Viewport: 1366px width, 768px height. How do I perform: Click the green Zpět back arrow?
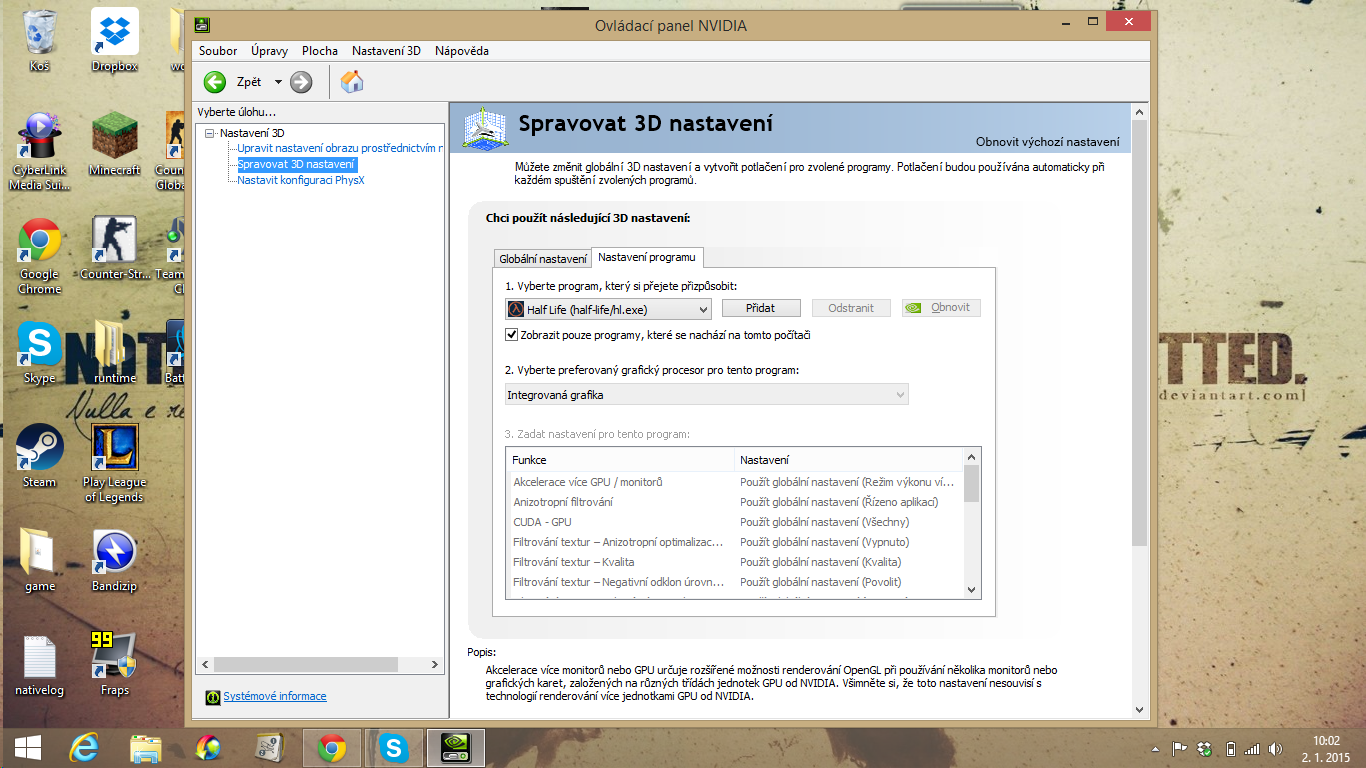point(215,82)
